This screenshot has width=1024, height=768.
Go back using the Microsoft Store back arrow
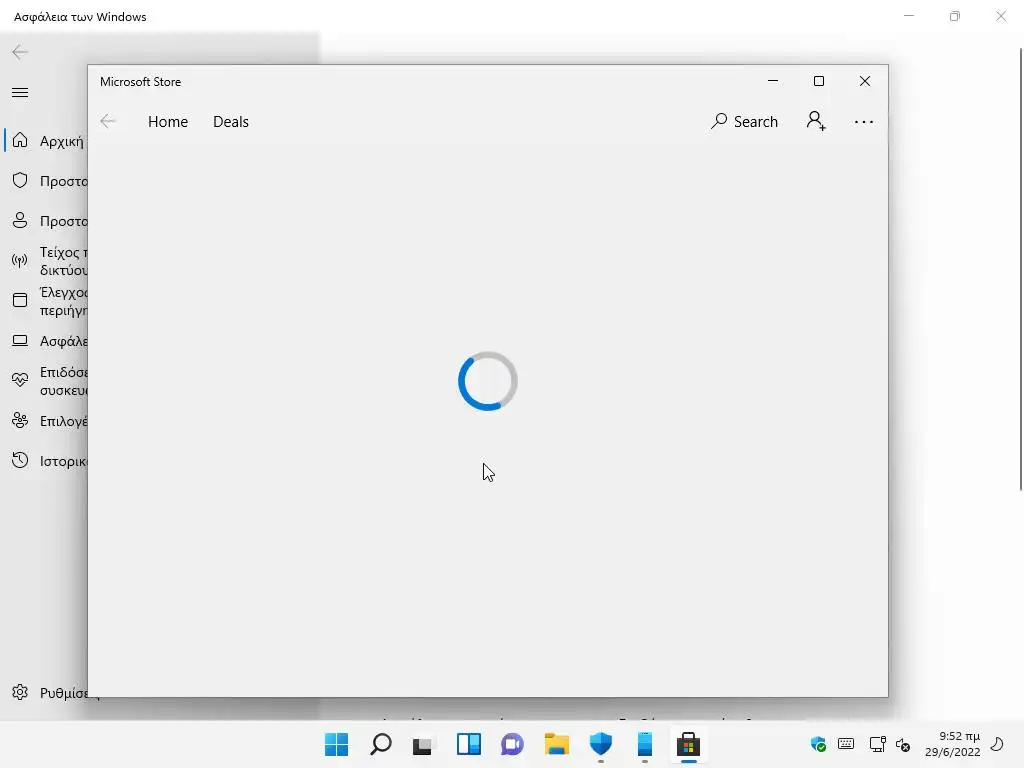(x=108, y=121)
